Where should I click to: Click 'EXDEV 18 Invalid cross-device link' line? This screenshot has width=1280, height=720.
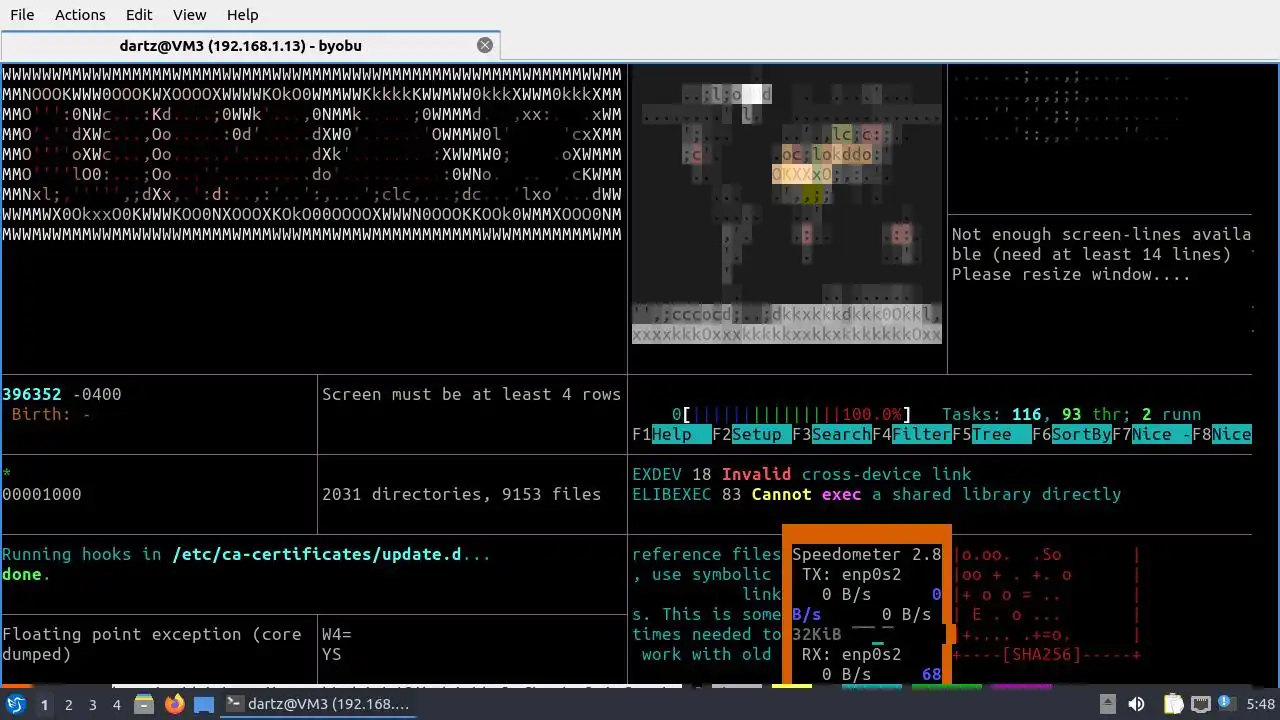click(x=802, y=474)
